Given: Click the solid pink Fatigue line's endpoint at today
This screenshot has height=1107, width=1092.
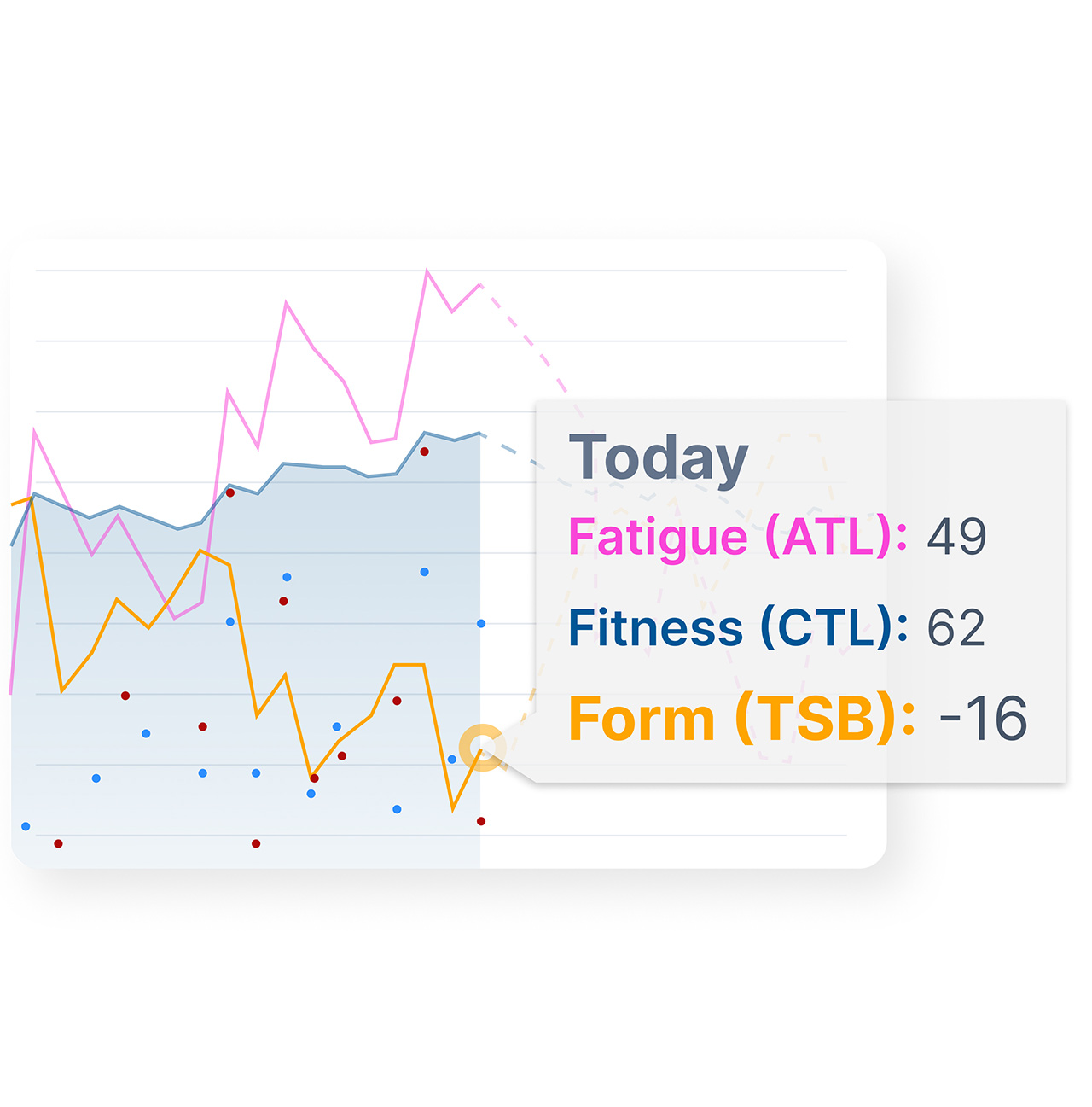Looking at the screenshot, I should click(x=480, y=284).
